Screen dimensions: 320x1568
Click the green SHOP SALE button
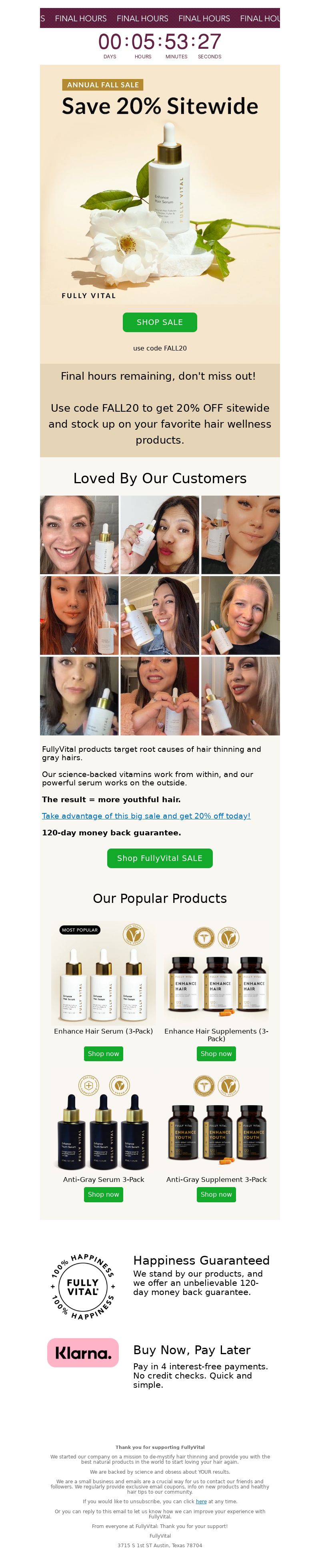[160, 322]
